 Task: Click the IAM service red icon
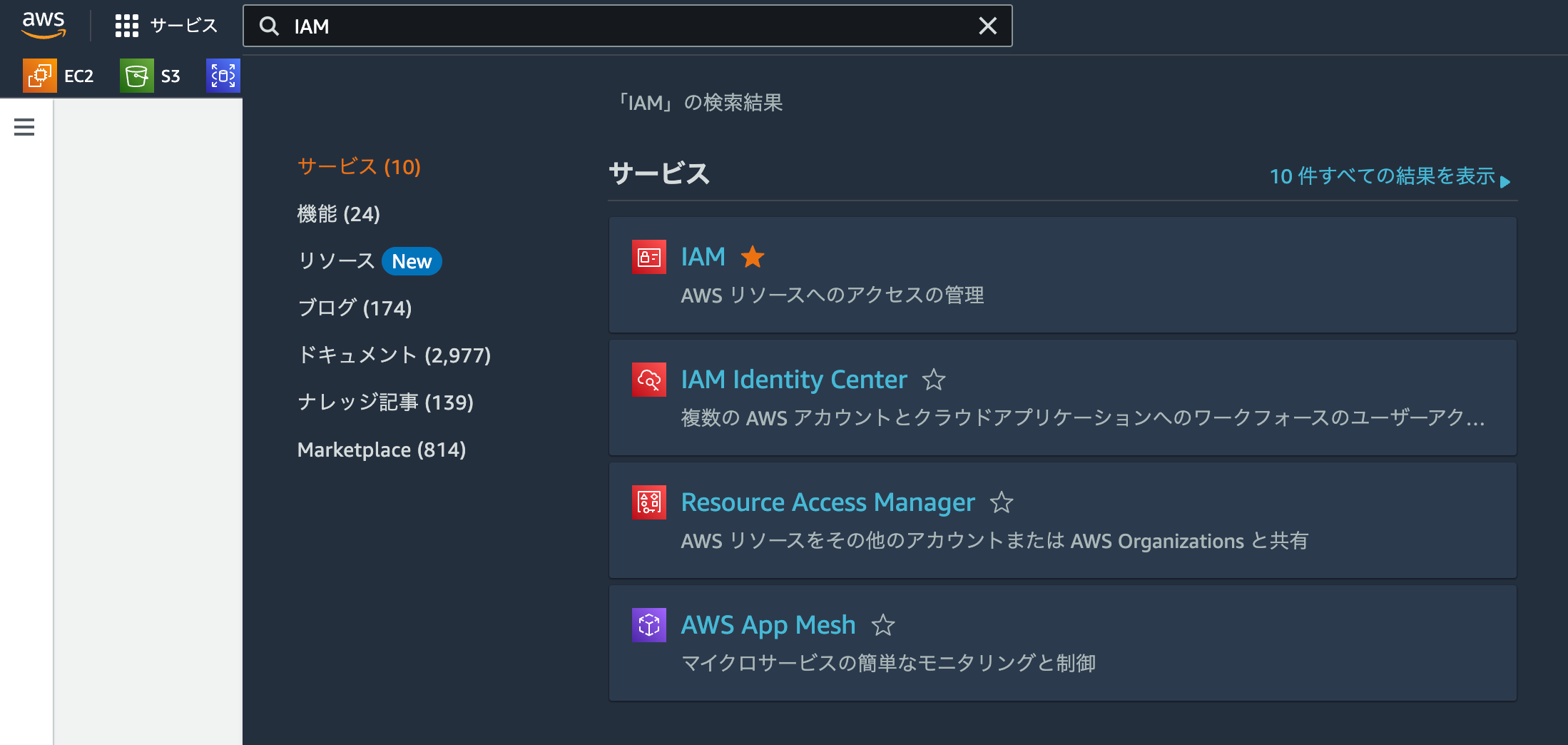[648, 256]
